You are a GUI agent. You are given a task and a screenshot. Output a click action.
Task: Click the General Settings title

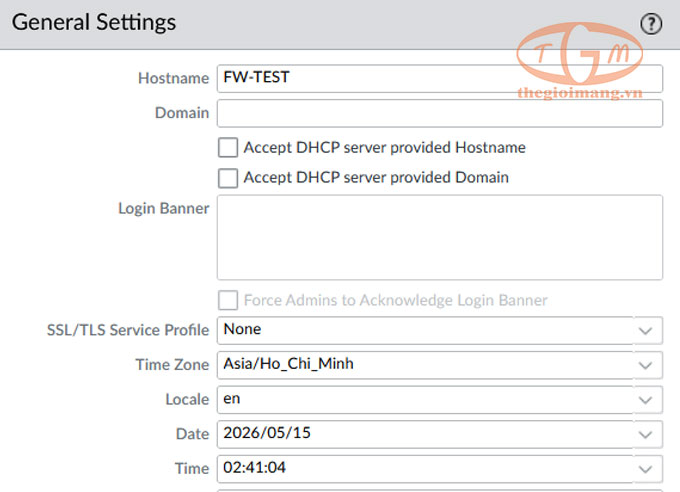point(94,23)
